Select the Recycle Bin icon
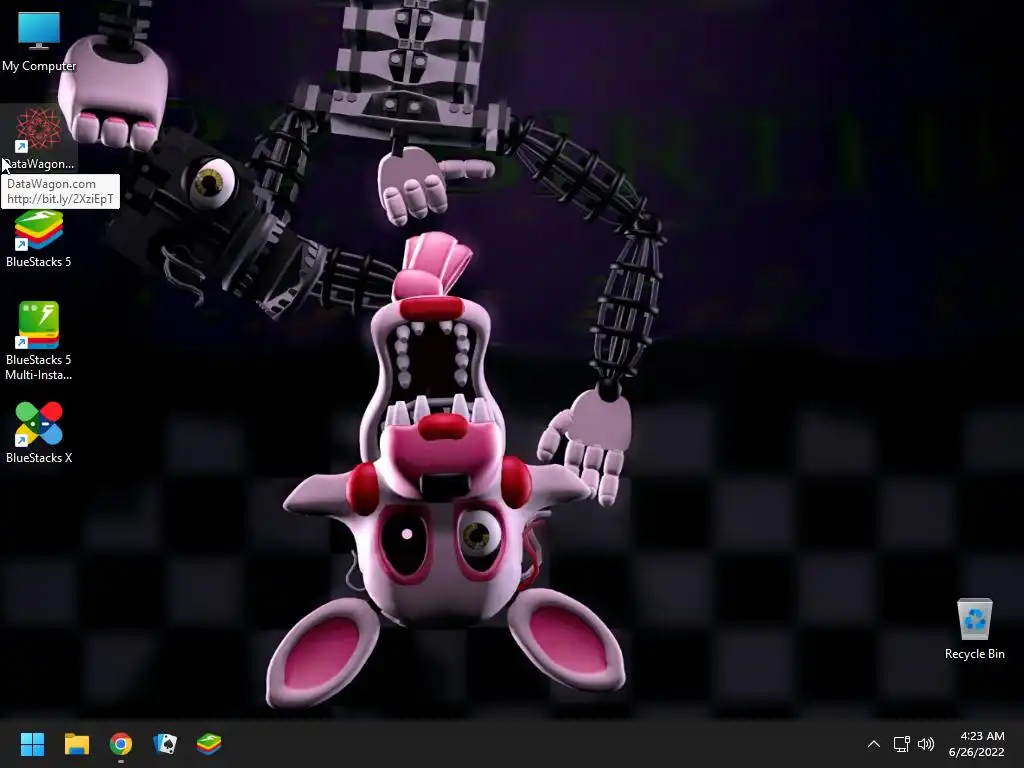Screen dimensions: 1024x768 (x=974, y=629)
